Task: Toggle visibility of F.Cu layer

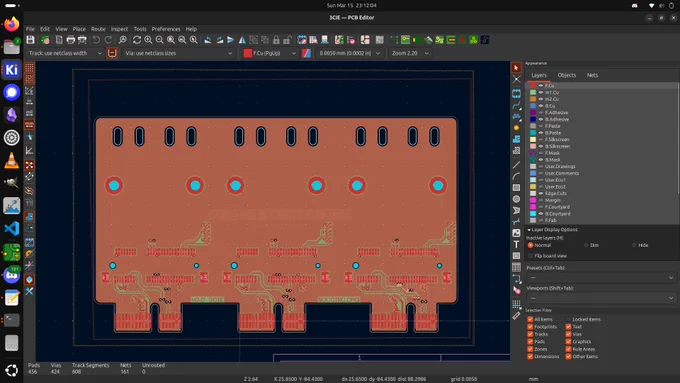Action: (541, 86)
